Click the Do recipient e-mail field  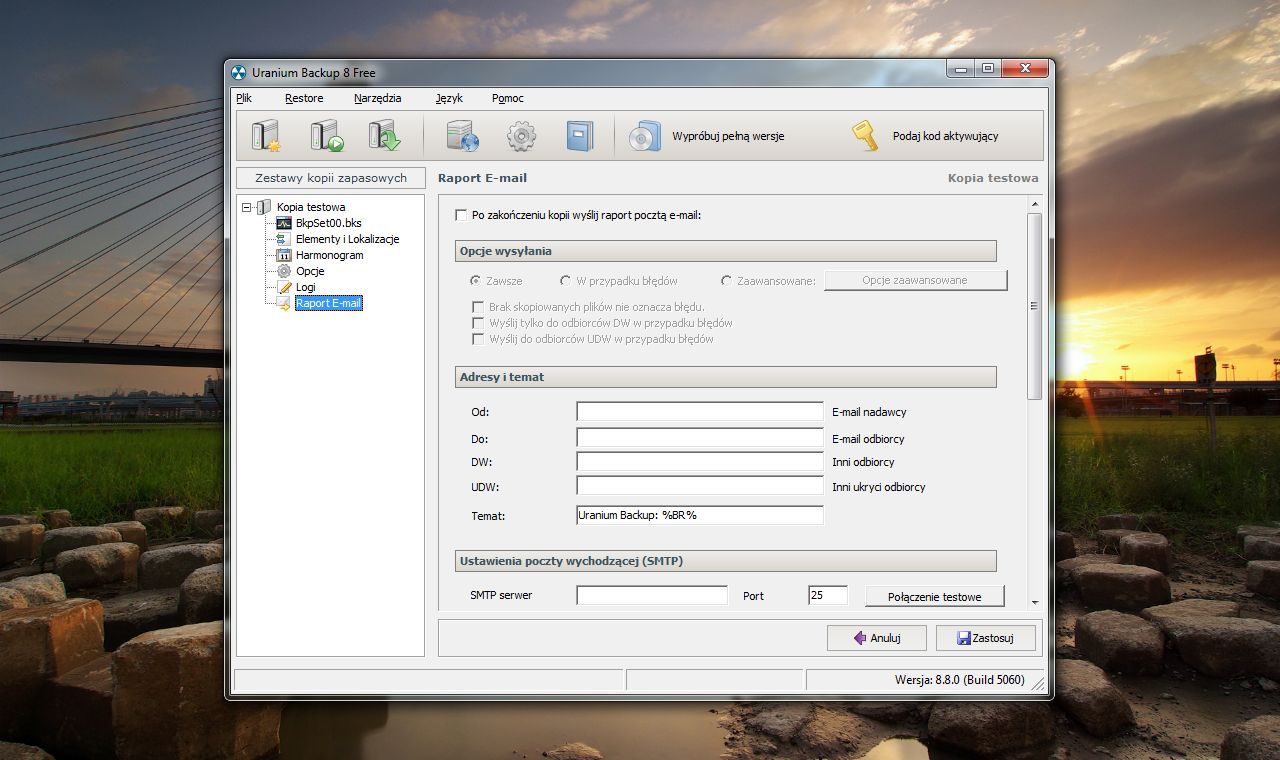pyautogui.click(x=700, y=438)
